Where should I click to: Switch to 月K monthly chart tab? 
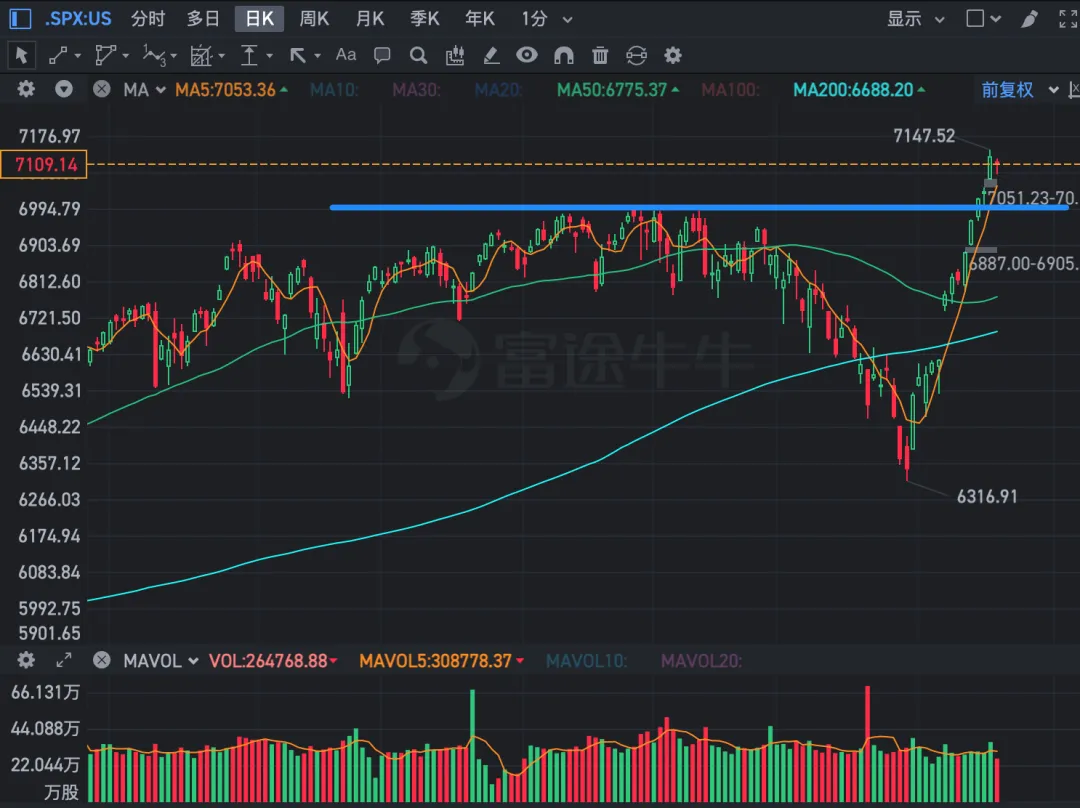370,19
